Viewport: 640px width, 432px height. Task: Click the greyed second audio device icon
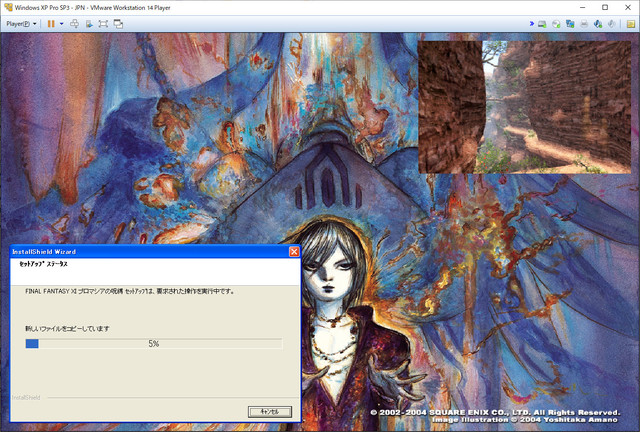pos(611,24)
